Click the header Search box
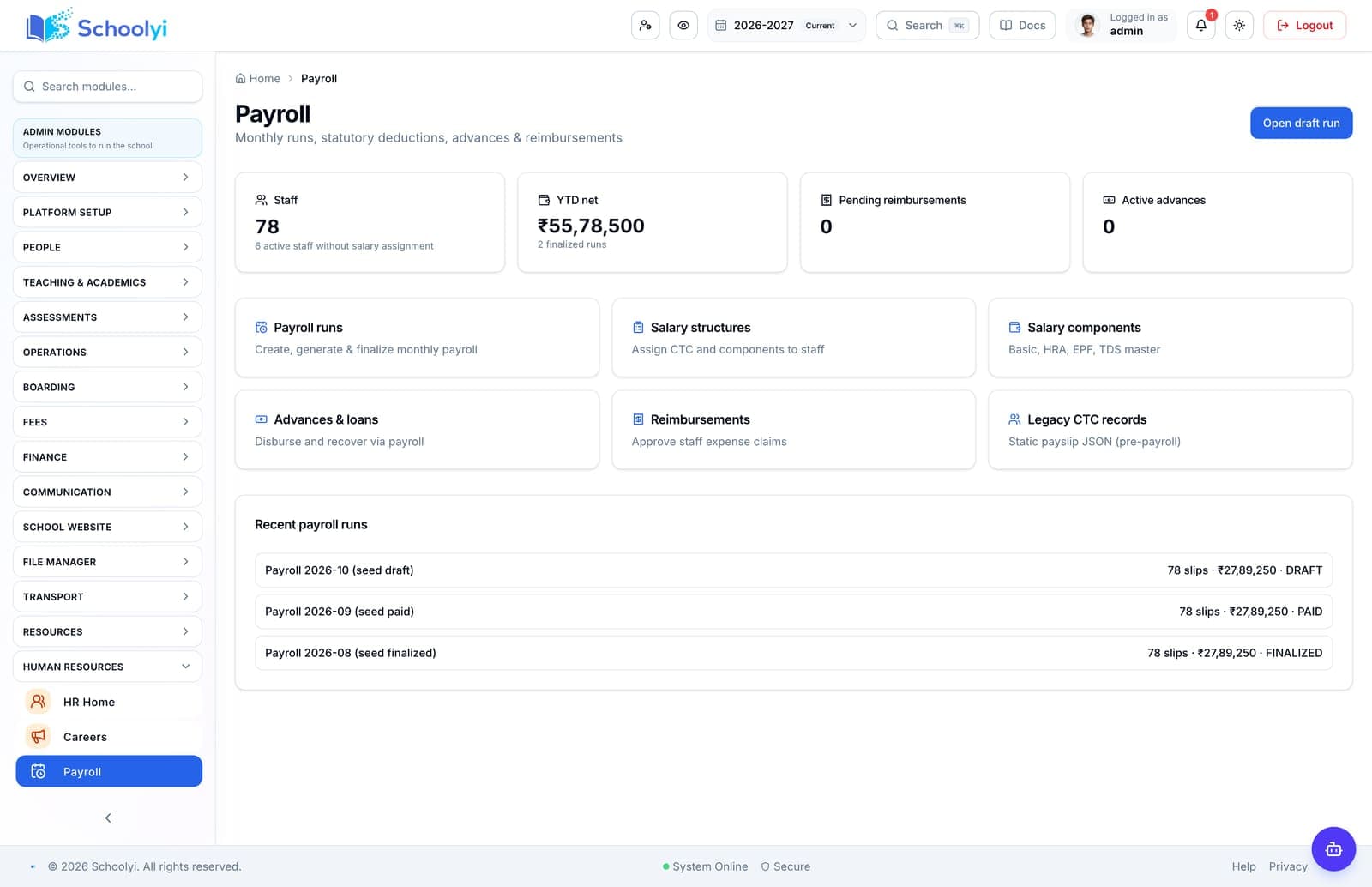 (927, 26)
